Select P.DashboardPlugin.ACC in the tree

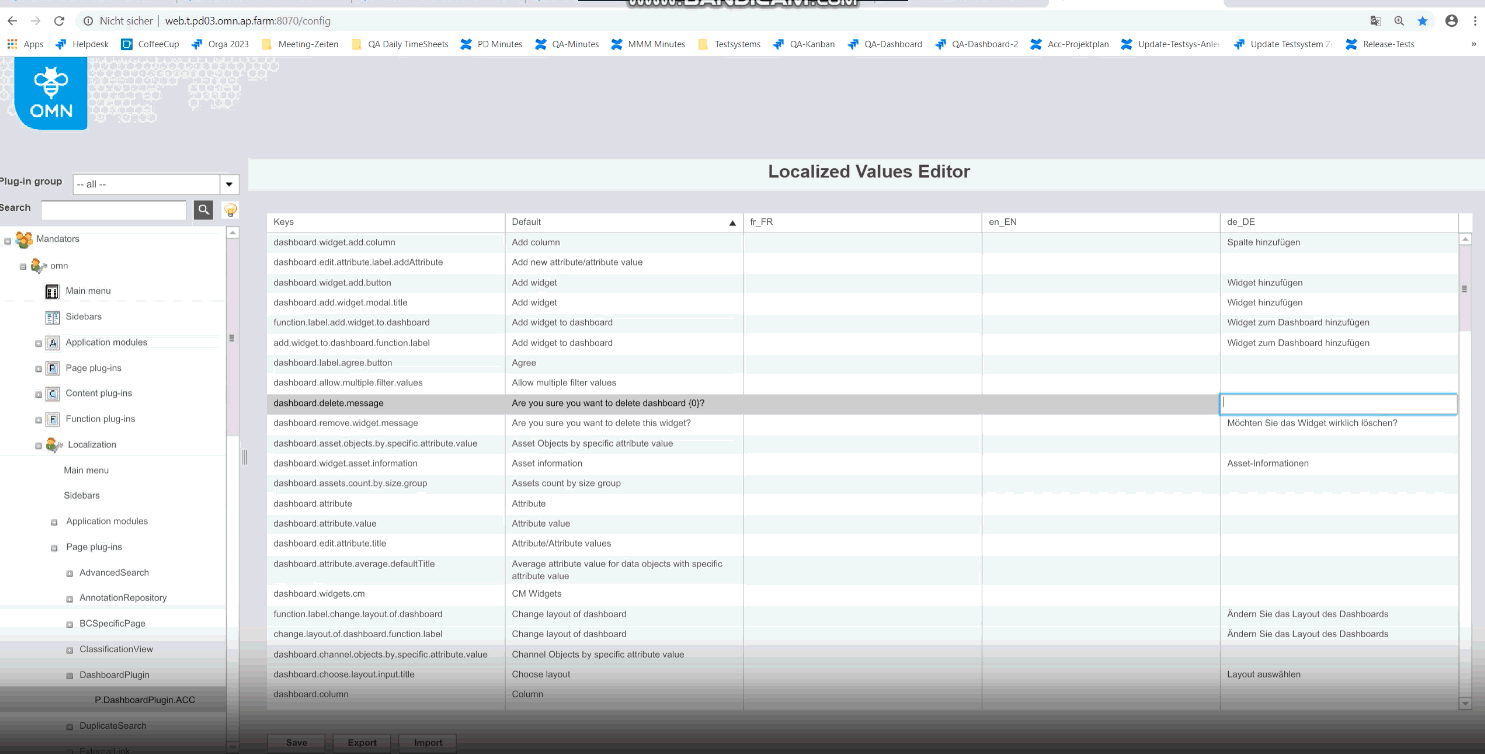pos(144,700)
